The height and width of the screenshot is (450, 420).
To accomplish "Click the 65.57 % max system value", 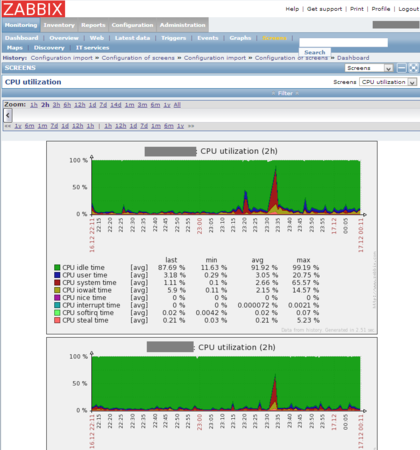I will tap(306, 283).
